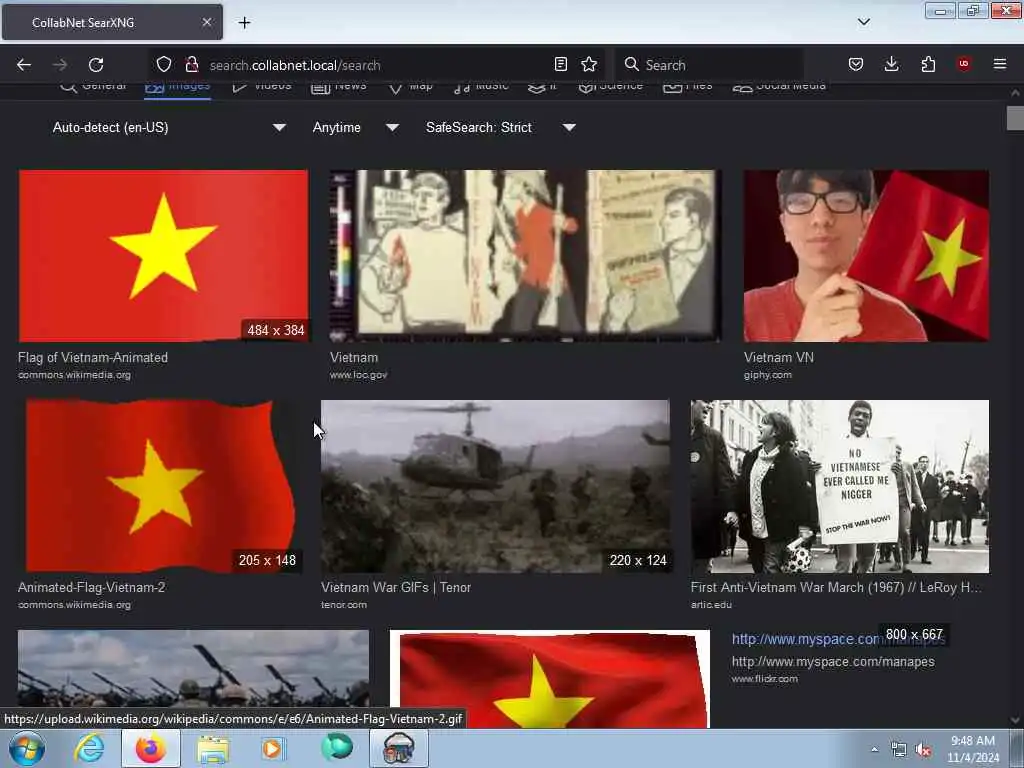Open the bottom Vietnam flag thumbnail

coord(550,679)
